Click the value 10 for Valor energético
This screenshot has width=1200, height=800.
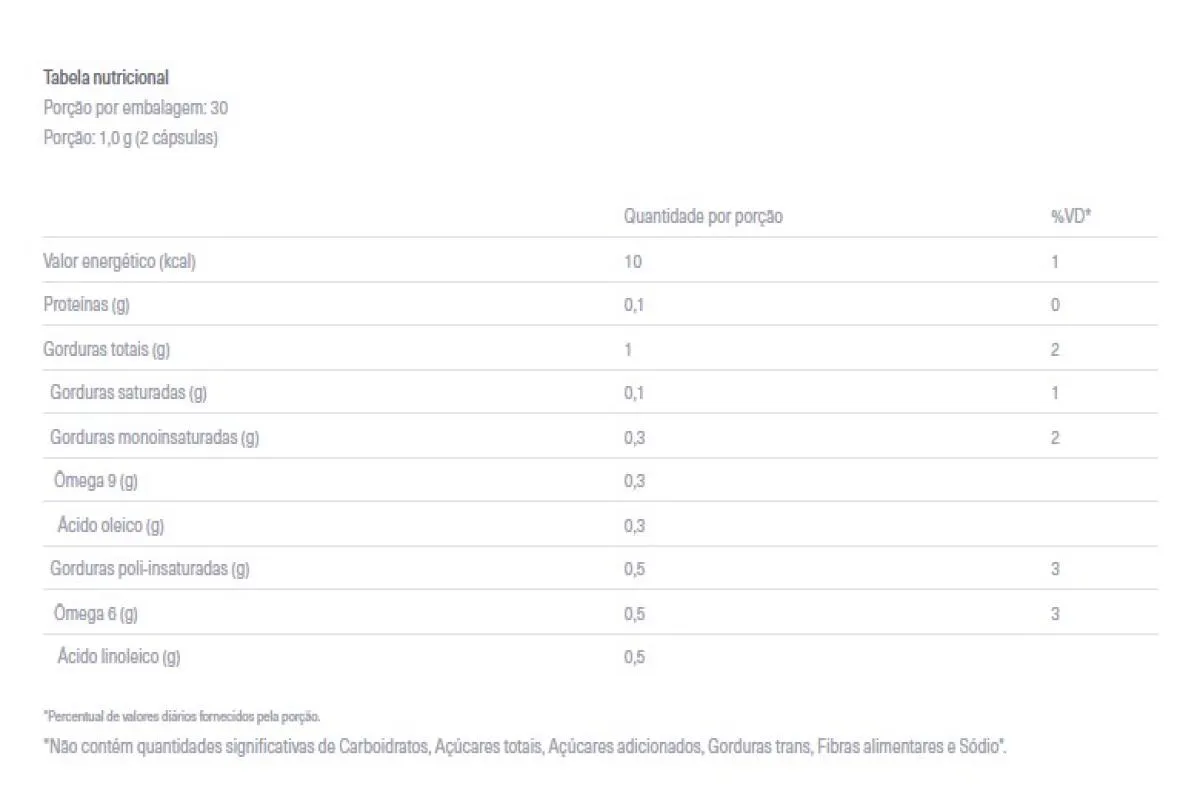pyautogui.click(x=633, y=261)
